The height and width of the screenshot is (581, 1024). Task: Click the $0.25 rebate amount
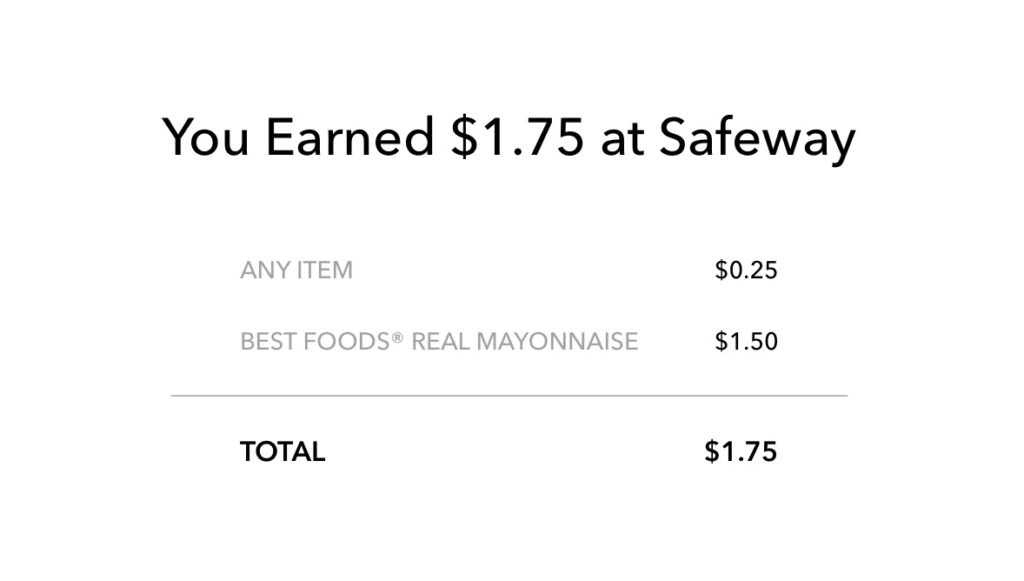(x=746, y=270)
